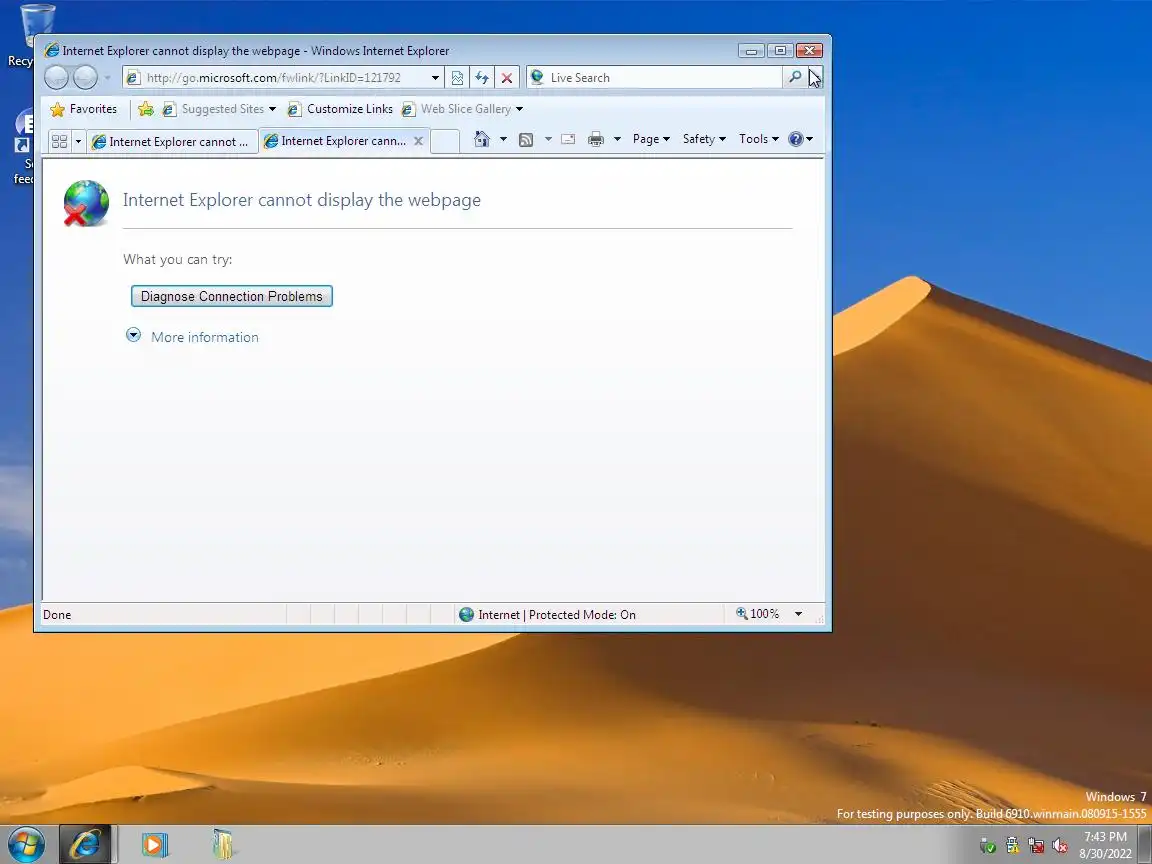Click the network error tray icon
1152x864 pixels.
(x=1036, y=846)
